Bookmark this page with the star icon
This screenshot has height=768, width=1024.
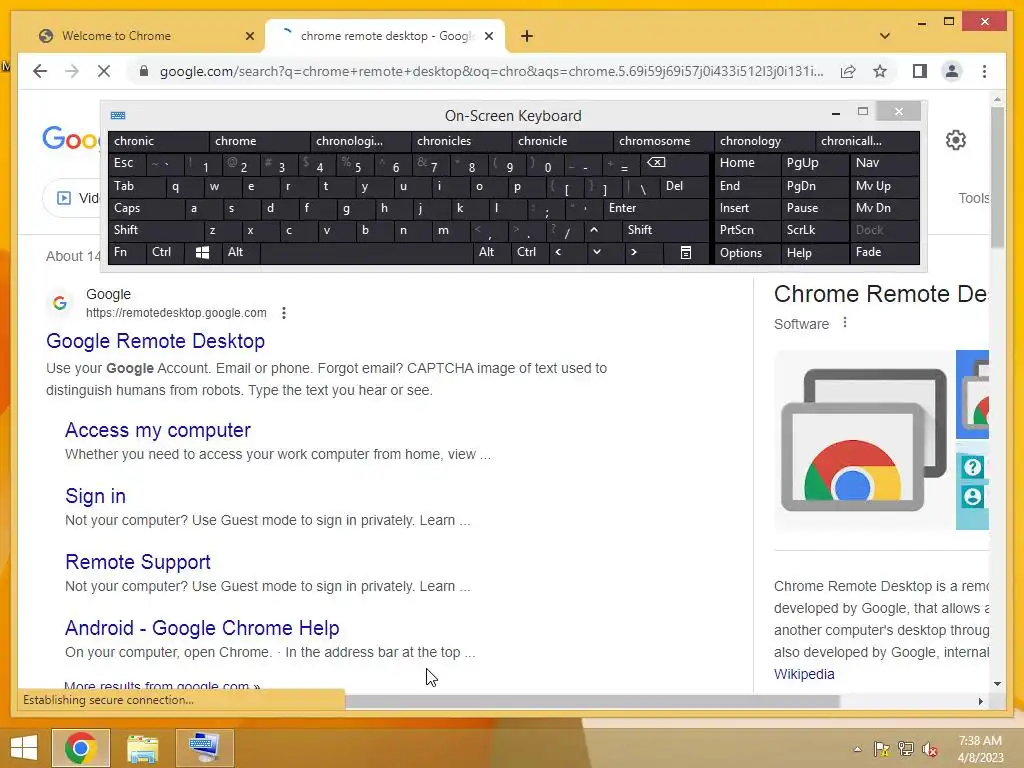tap(880, 71)
